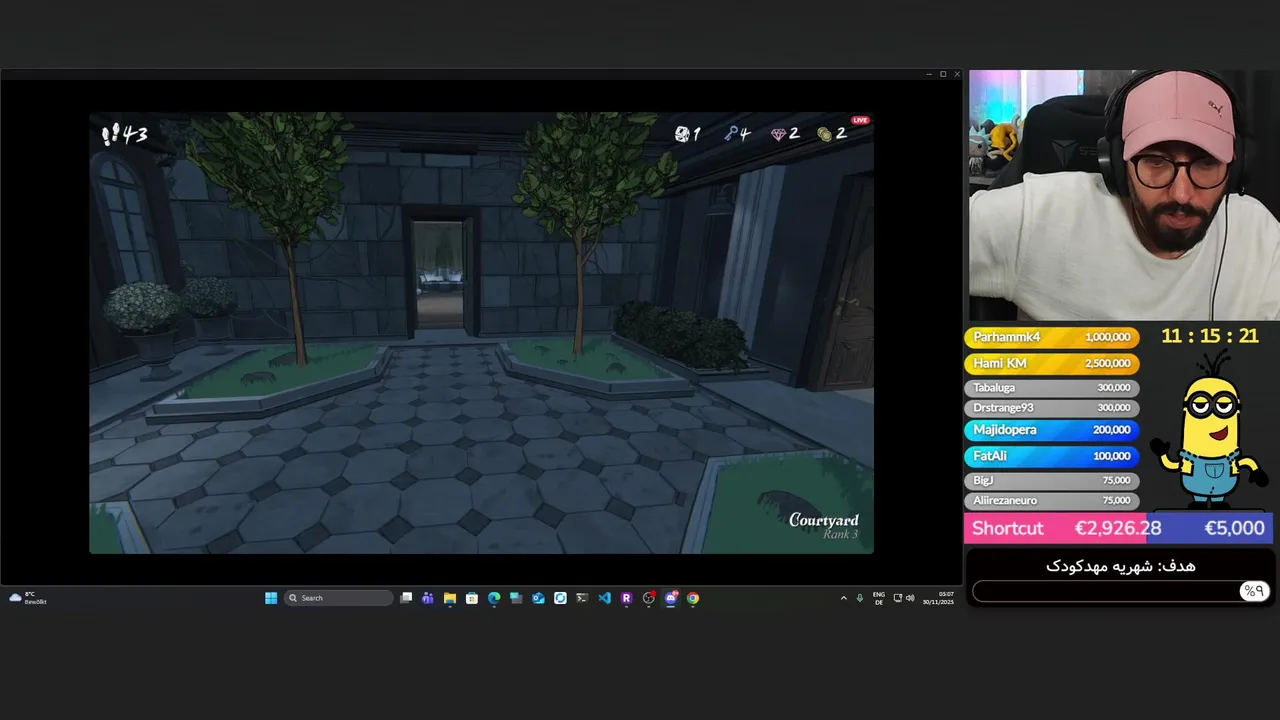Click the open doorway across the courtyard

pyautogui.click(x=439, y=272)
